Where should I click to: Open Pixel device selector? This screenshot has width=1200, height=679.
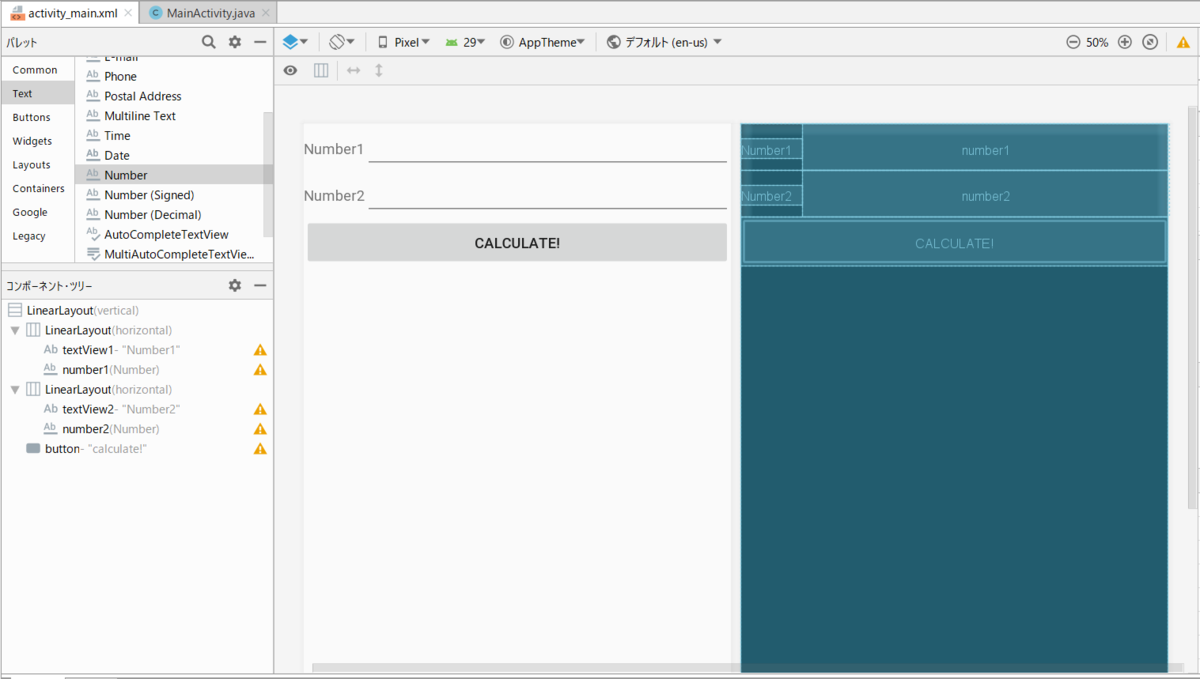pos(404,42)
